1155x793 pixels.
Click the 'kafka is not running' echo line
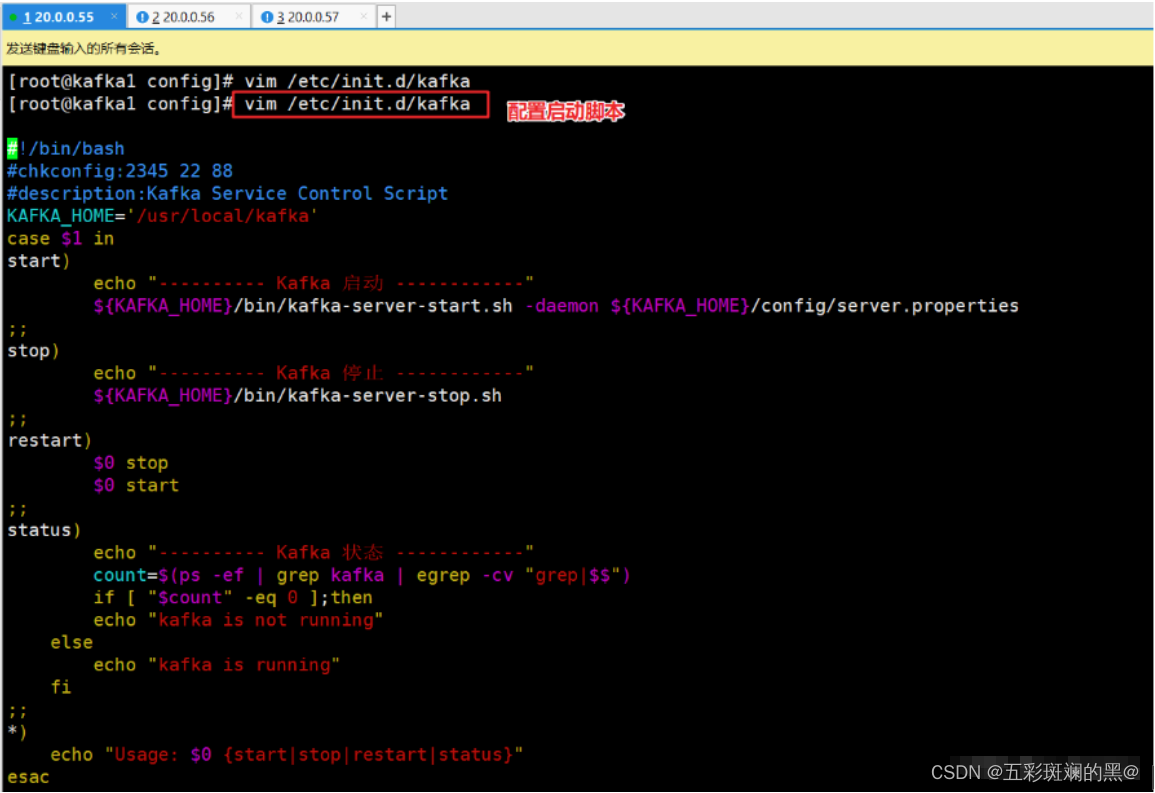tap(238, 620)
